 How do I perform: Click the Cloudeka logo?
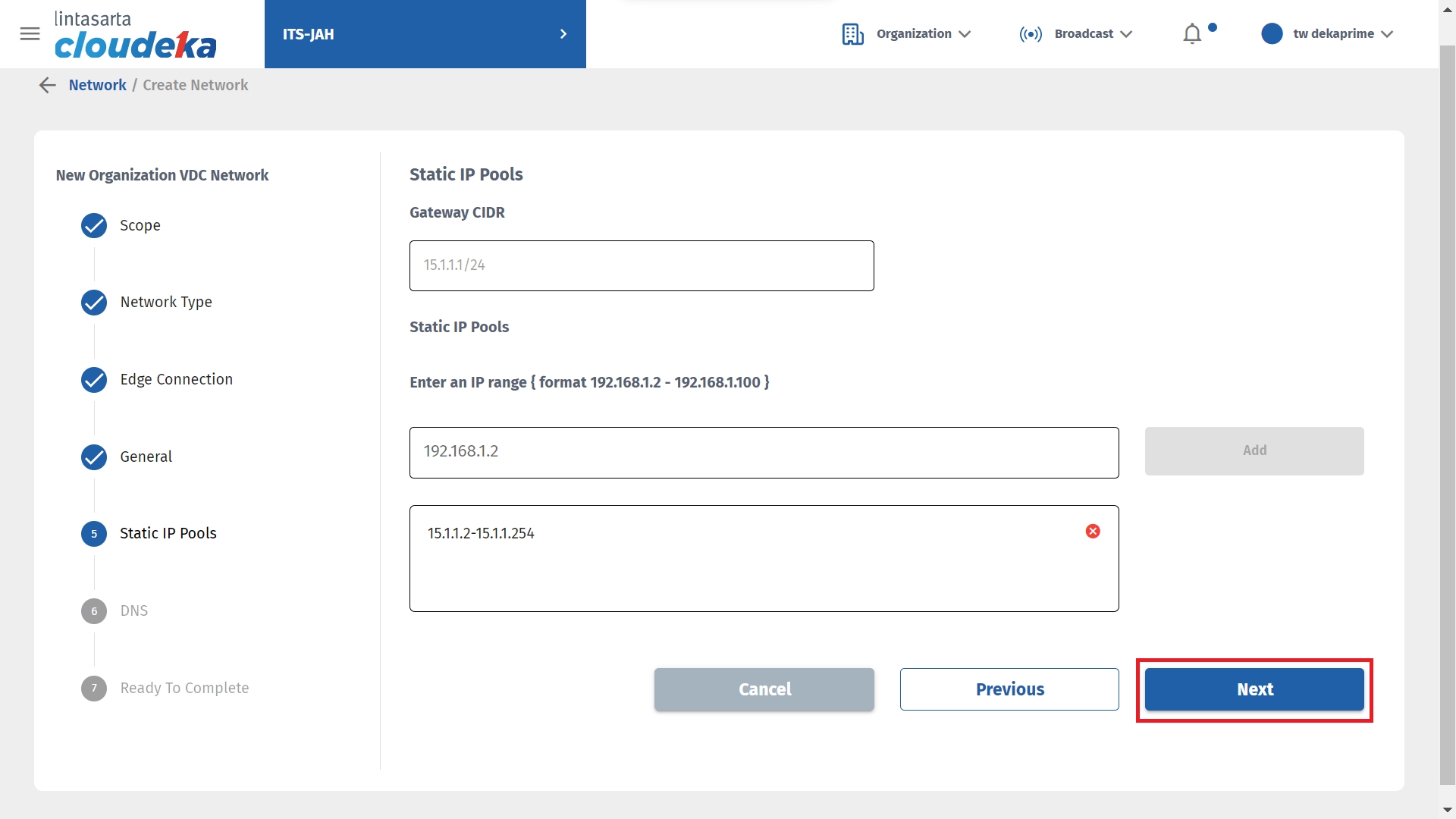pos(135,36)
